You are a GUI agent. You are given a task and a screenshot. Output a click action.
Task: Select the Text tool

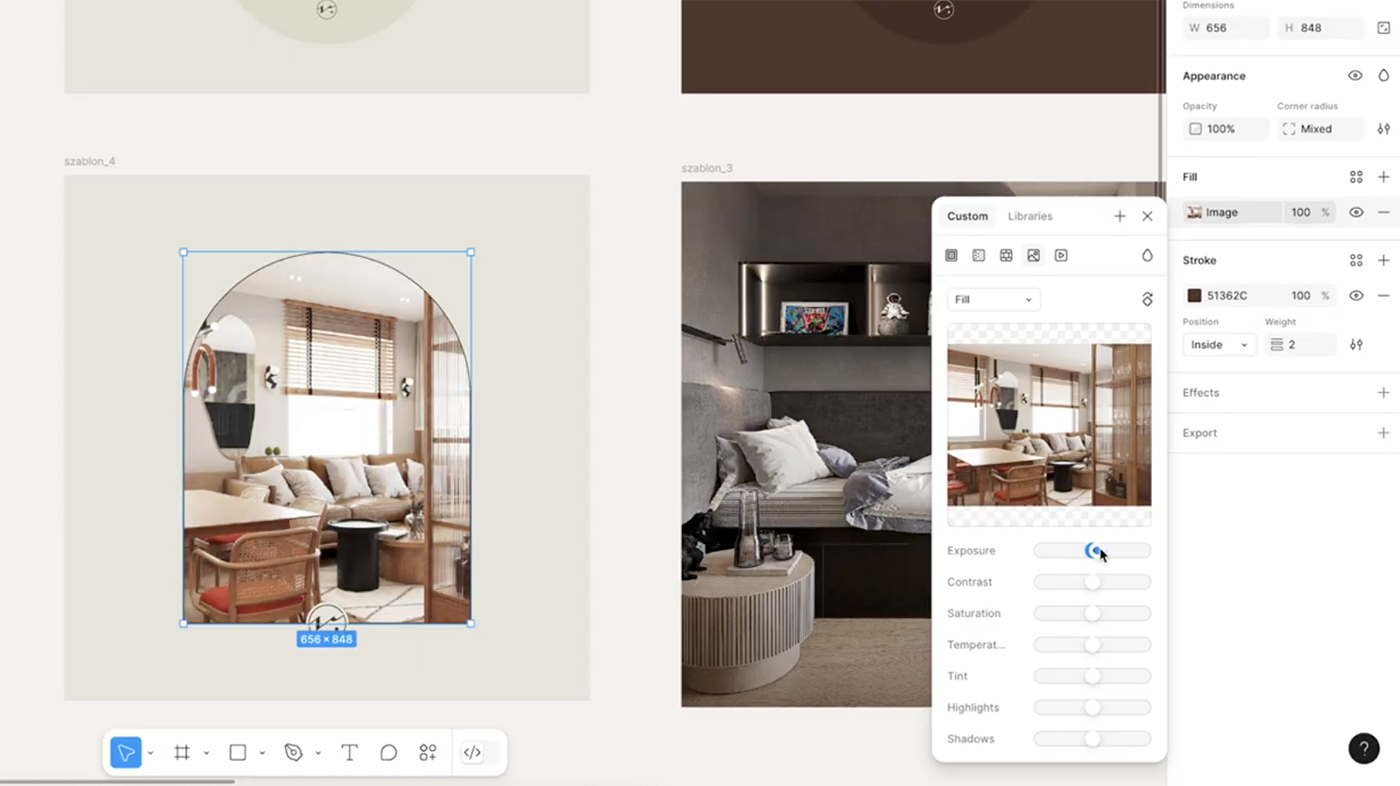click(349, 753)
